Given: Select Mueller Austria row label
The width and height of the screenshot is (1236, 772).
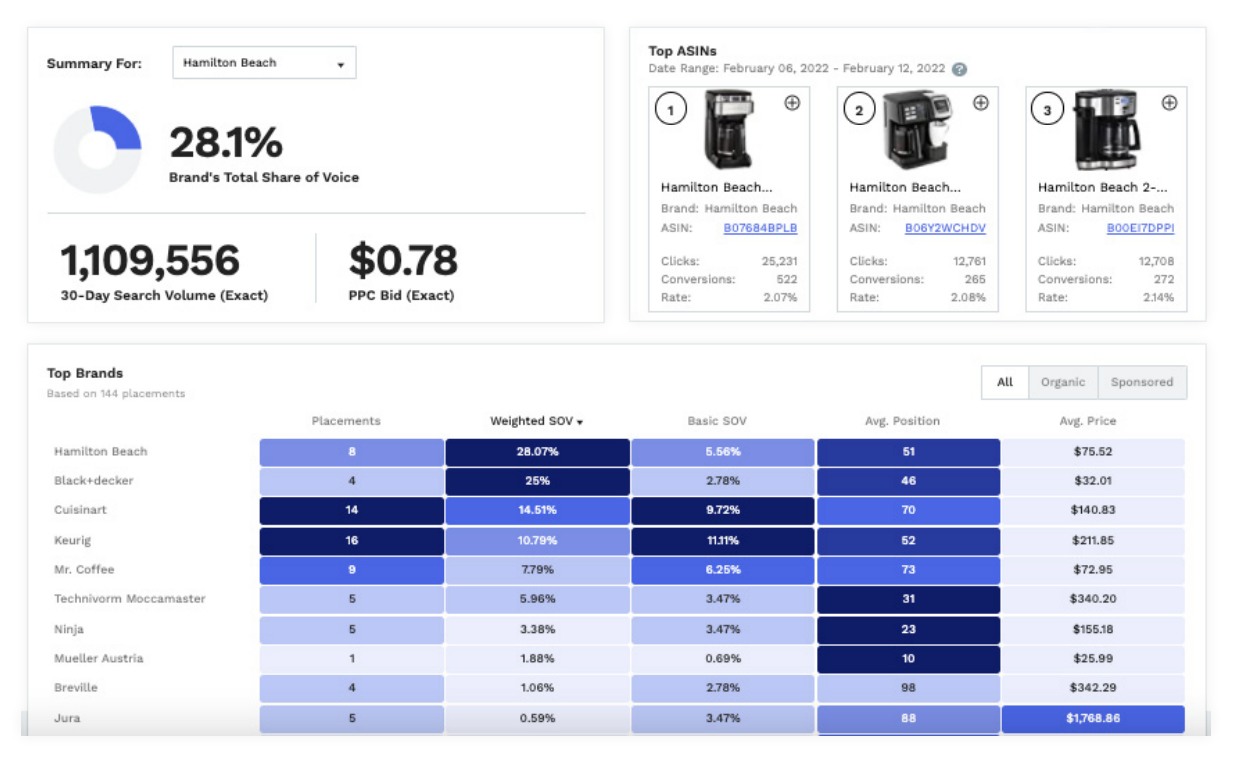Looking at the screenshot, I should tap(99, 658).
